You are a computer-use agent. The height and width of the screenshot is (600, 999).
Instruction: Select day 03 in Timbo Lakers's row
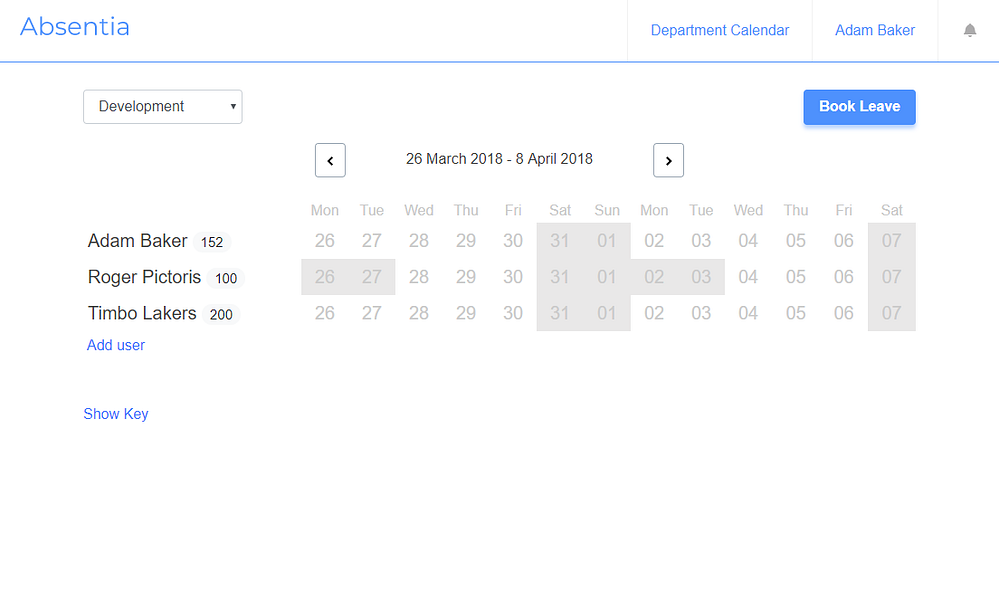(701, 313)
